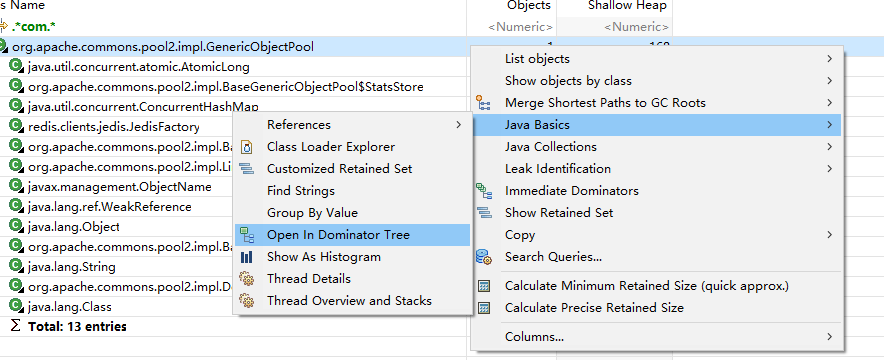Expand the References submenu arrow
884x360 pixels.
coord(458,125)
